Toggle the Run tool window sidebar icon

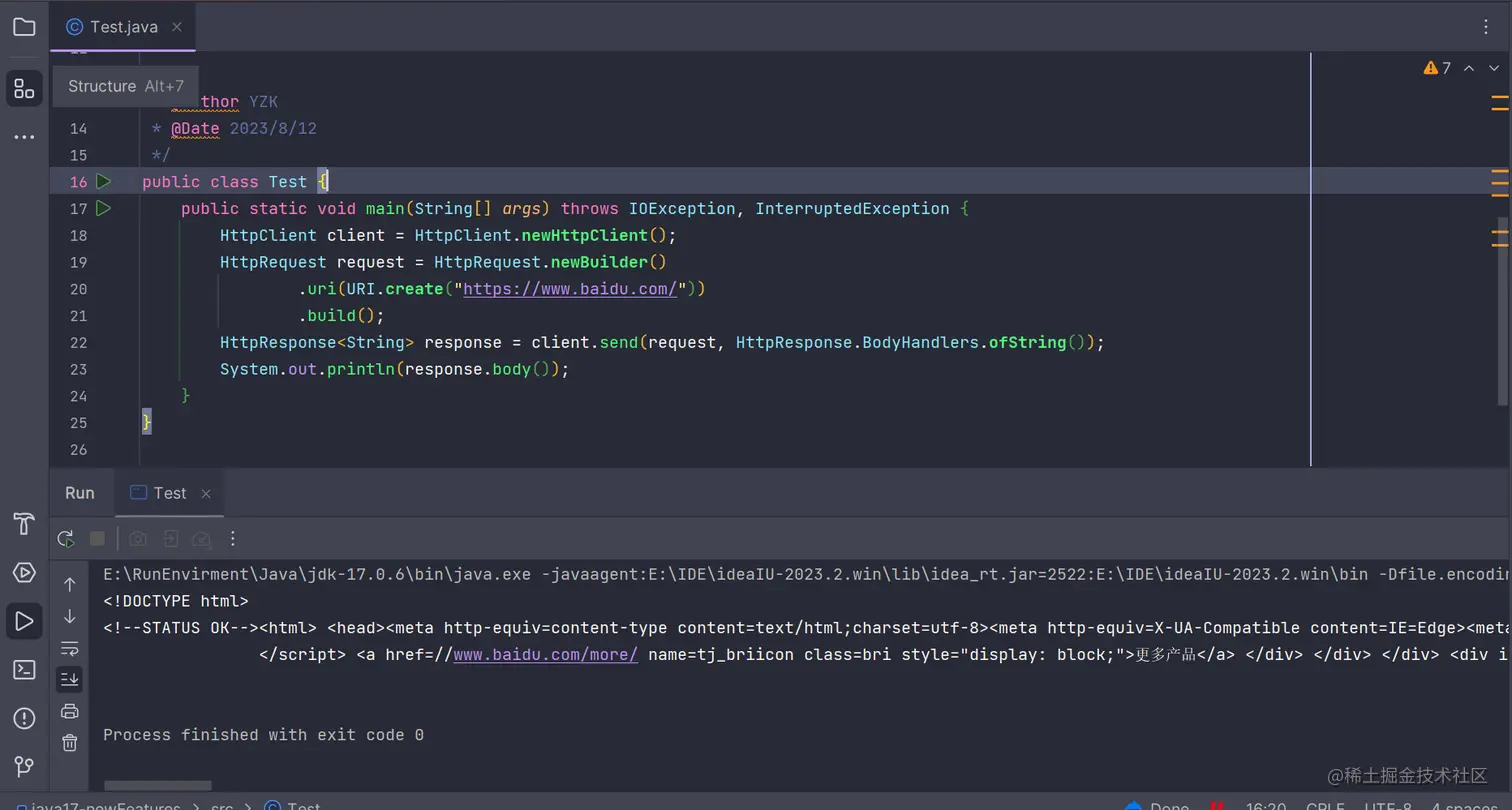24,621
